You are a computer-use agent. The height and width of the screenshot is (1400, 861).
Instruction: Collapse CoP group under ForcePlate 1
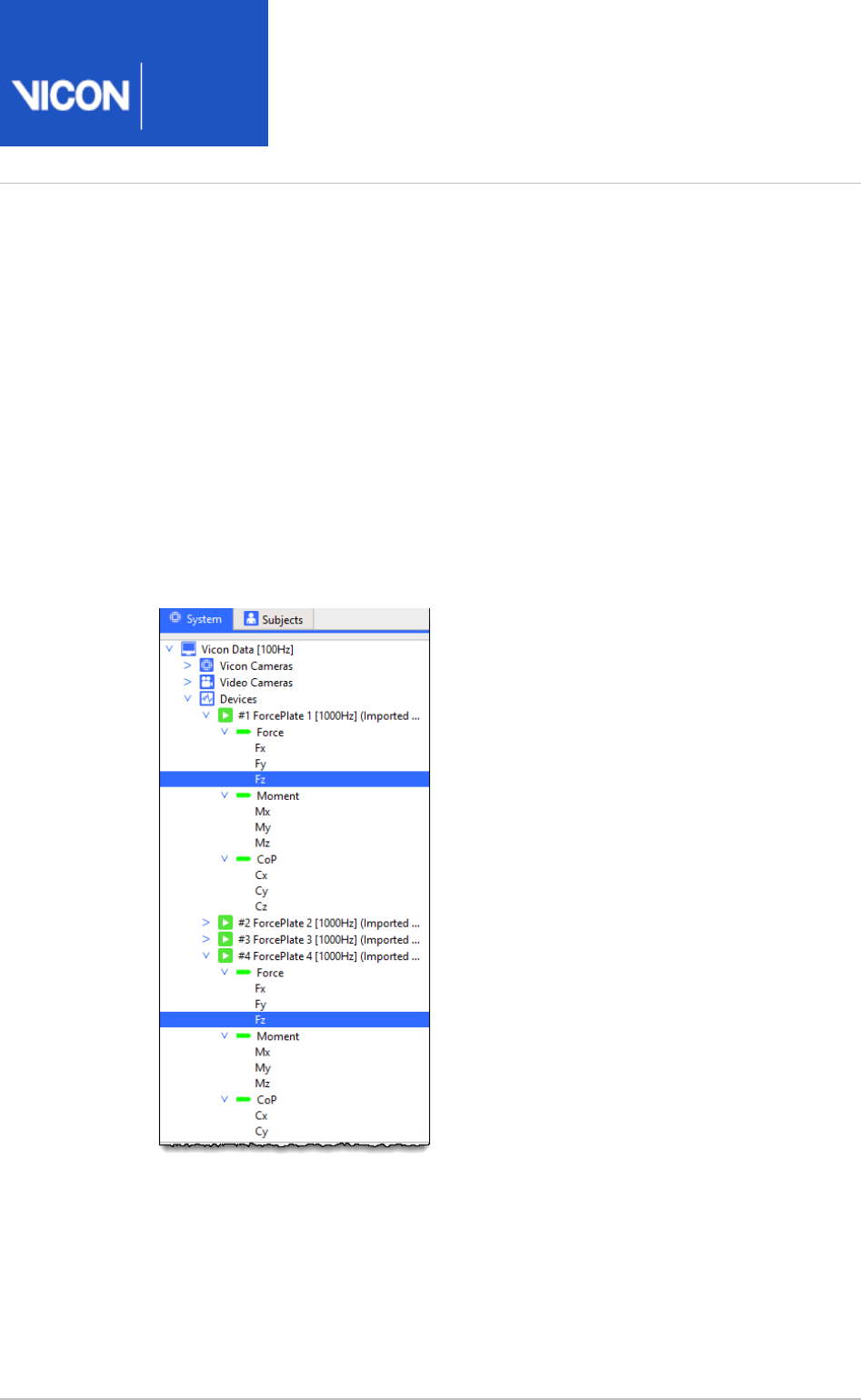[x=225, y=859]
